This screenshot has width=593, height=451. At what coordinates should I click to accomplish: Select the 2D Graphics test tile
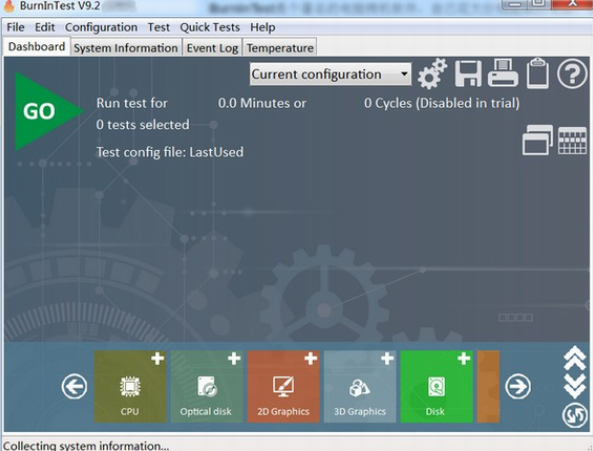pyautogui.click(x=283, y=386)
